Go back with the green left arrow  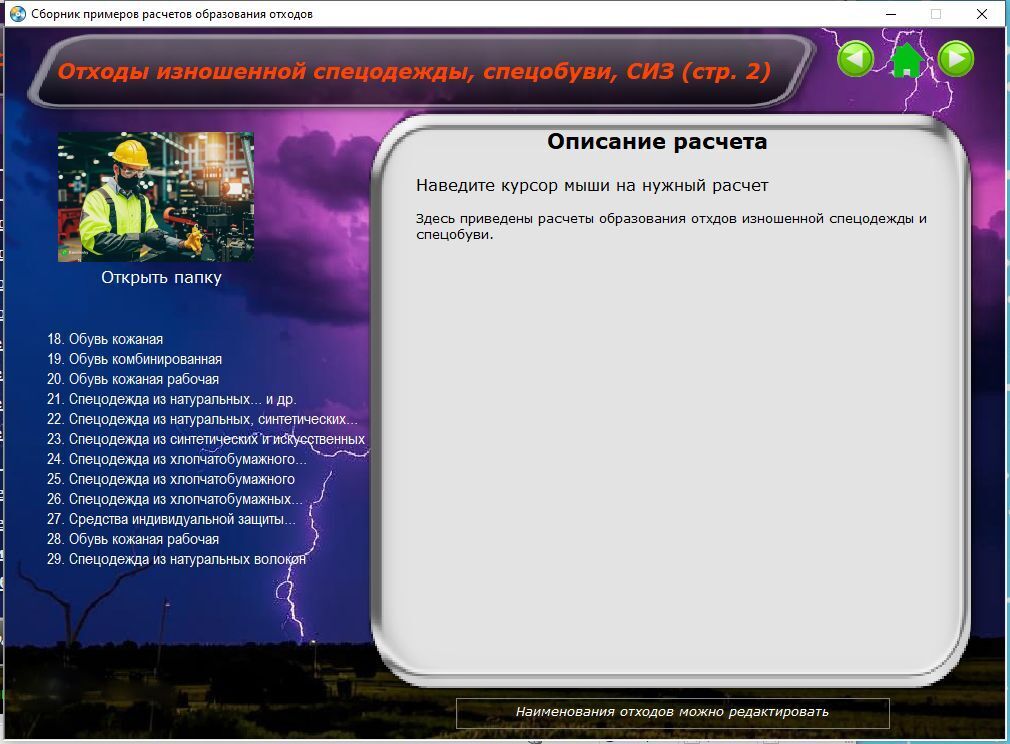tap(855, 59)
